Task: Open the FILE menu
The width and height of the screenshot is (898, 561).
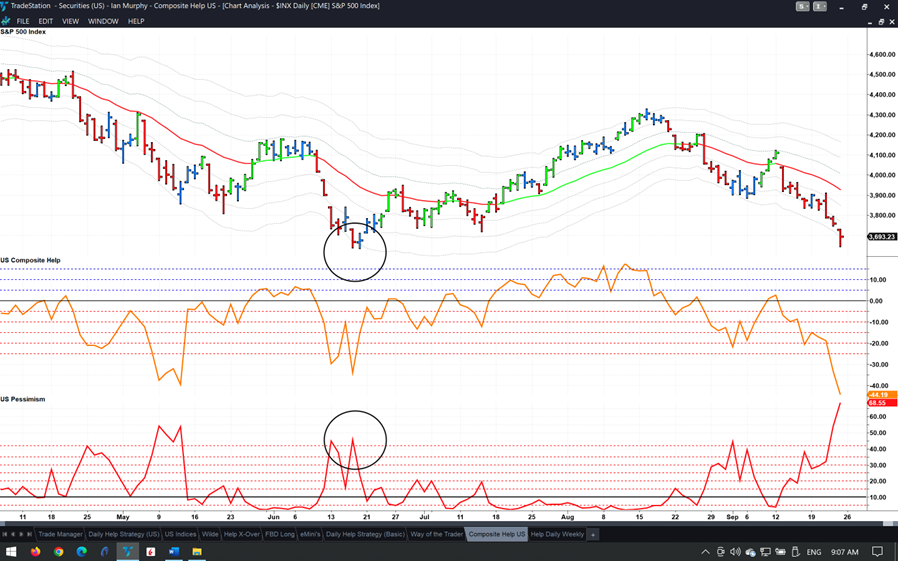Action: pyautogui.click(x=23, y=21)
